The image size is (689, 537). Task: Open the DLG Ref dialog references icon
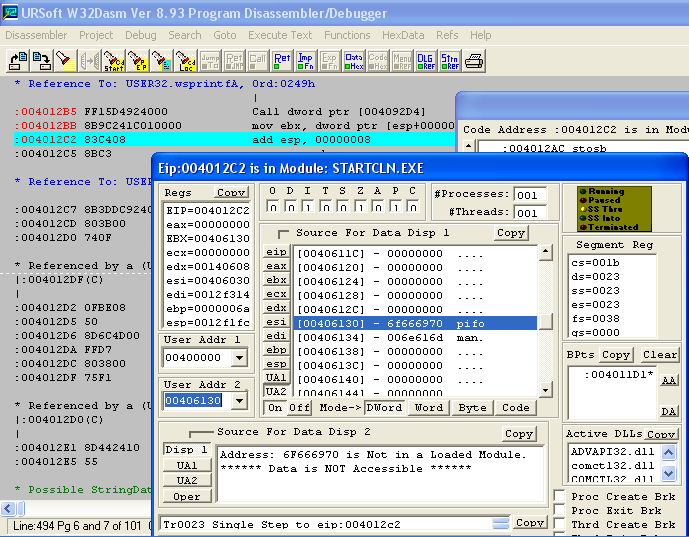tap(425, 61)
